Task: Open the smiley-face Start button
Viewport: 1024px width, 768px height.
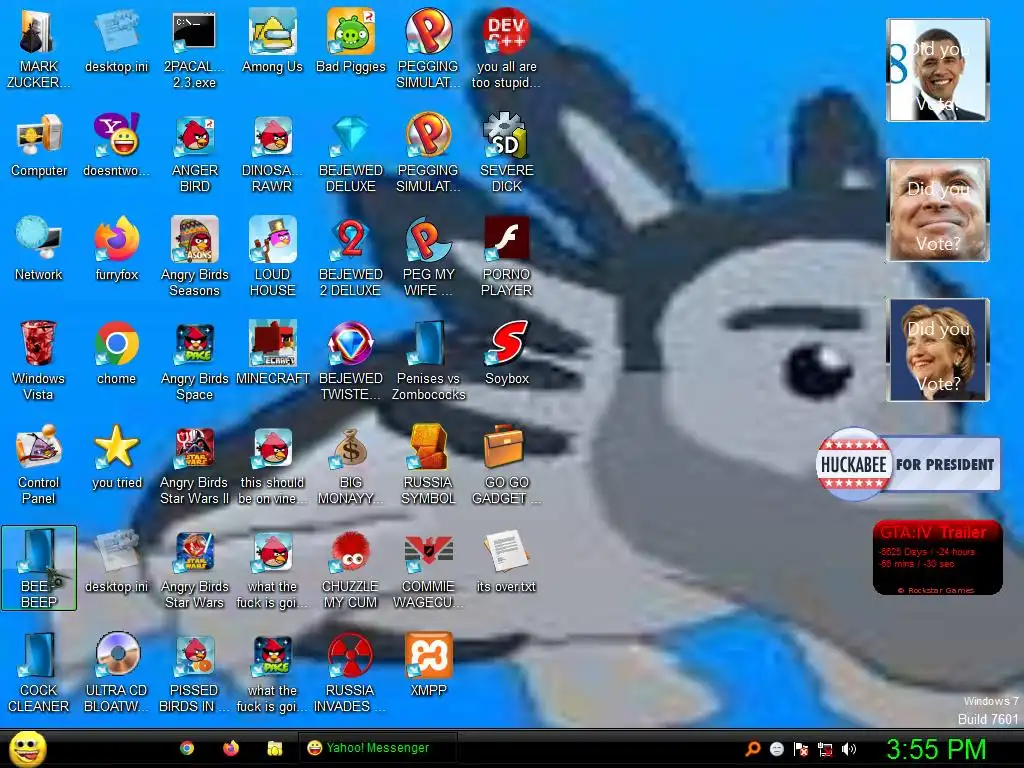Action: (x=27, y=748)
